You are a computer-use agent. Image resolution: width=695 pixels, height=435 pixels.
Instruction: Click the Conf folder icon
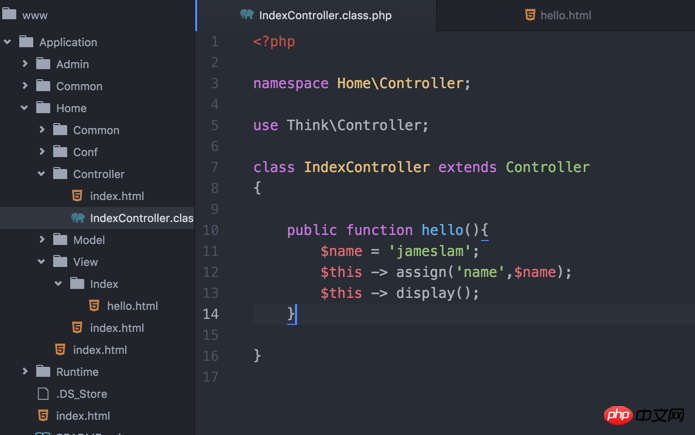click(60, 151)
